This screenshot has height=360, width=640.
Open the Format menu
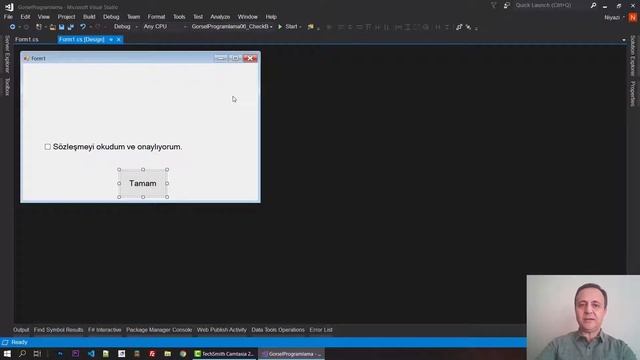tap(156, 17)
